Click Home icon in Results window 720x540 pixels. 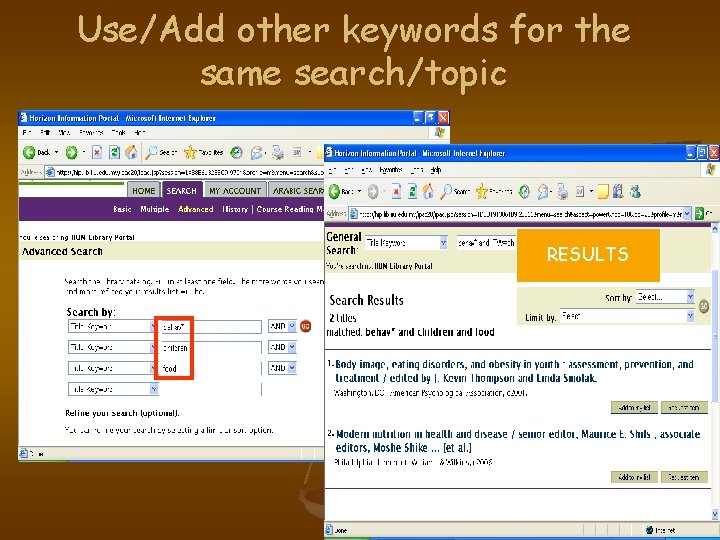(x=428, y=191)
